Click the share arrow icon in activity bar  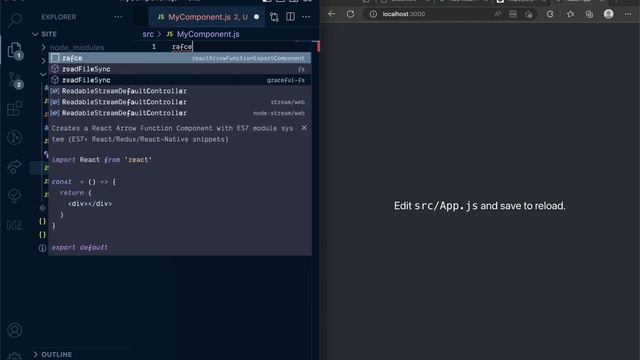15,167
